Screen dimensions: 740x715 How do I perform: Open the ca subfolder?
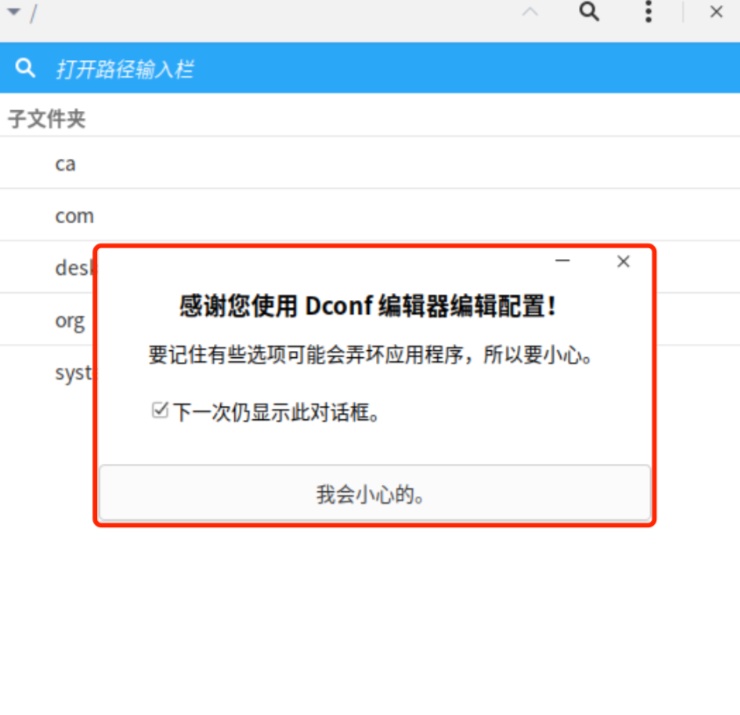pos(370,163)
